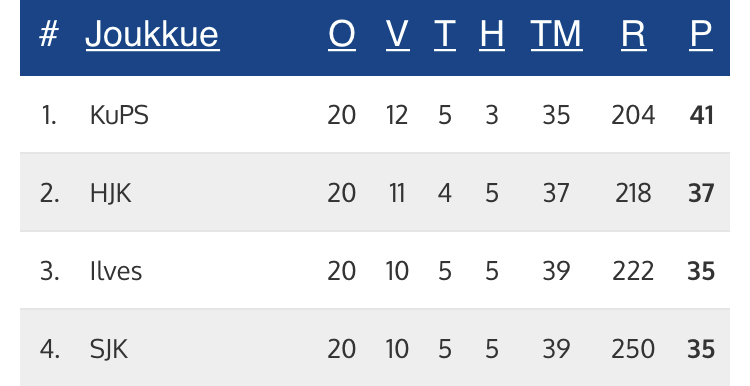
Task: Click the # rank column header
Action: tap(49, 34)
